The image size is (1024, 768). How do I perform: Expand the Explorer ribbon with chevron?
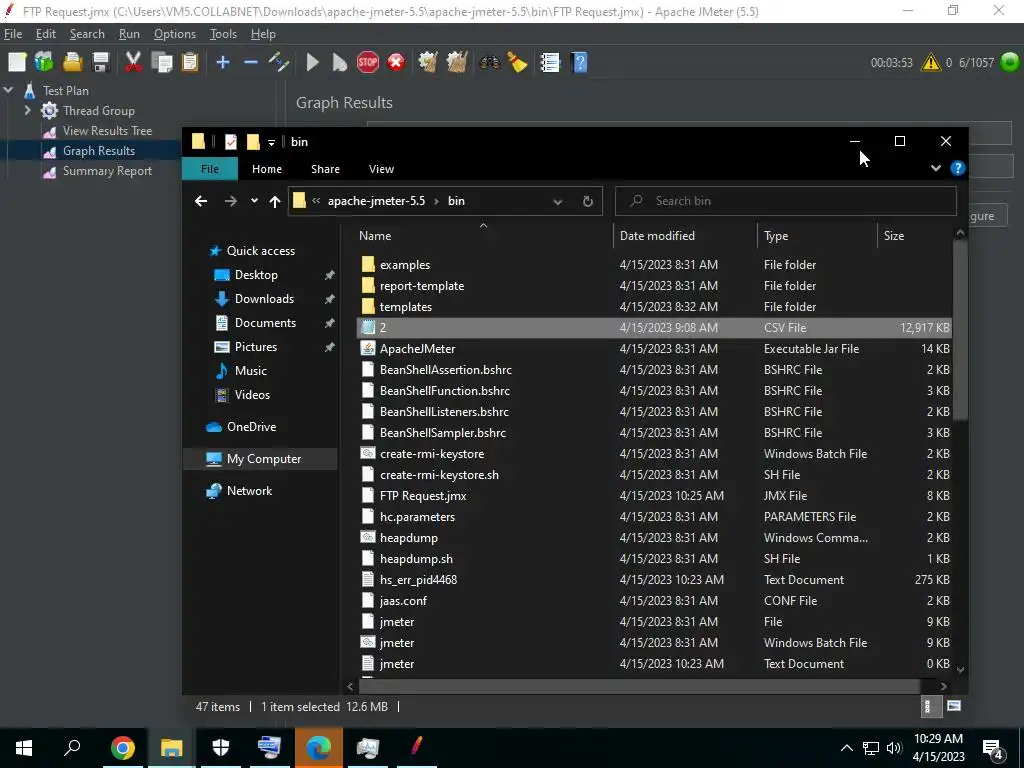[936, 168]
